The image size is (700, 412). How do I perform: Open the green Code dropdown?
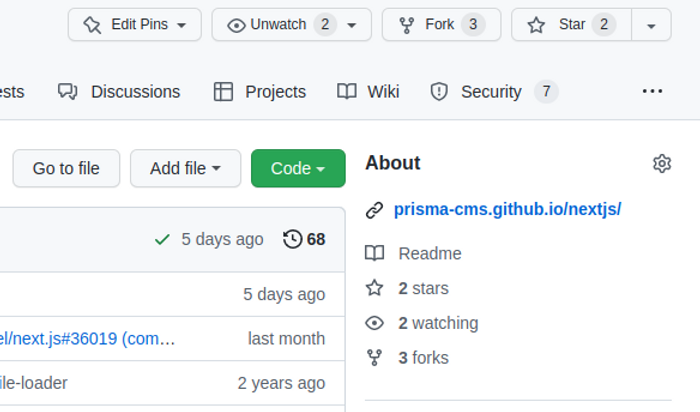[x=298, y=169]
